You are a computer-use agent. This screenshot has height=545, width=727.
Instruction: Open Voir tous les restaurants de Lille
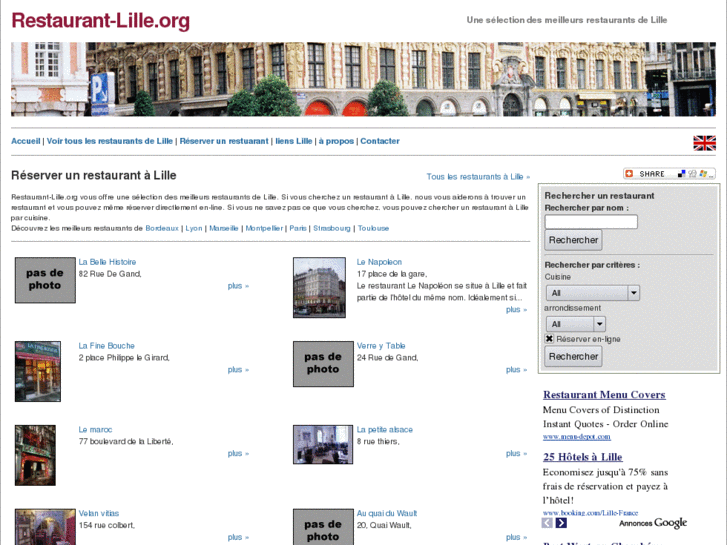109,141
